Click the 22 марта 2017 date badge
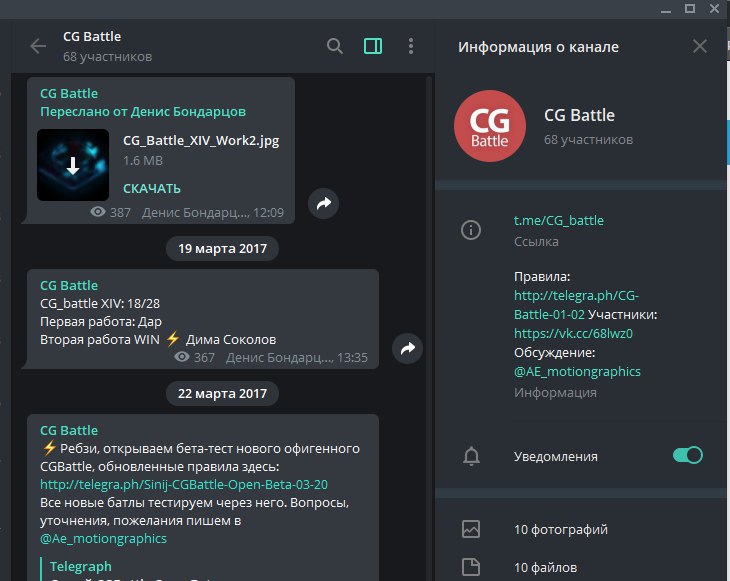The height and width of the screenshot is (581, 730). (223, 393)
